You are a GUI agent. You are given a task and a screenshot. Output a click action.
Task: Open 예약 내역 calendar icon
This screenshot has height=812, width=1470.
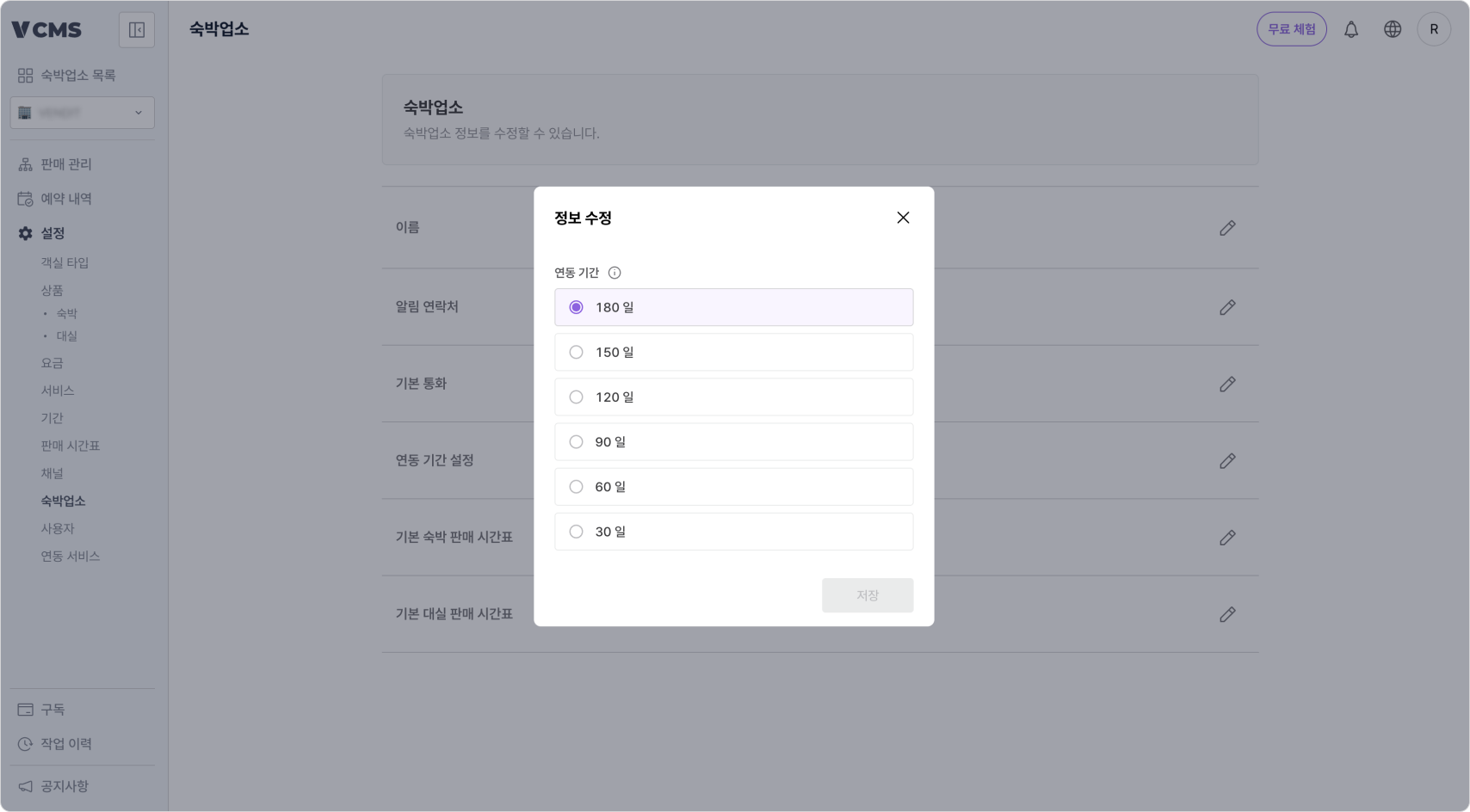pyautogui.click(x=23, y=198)
